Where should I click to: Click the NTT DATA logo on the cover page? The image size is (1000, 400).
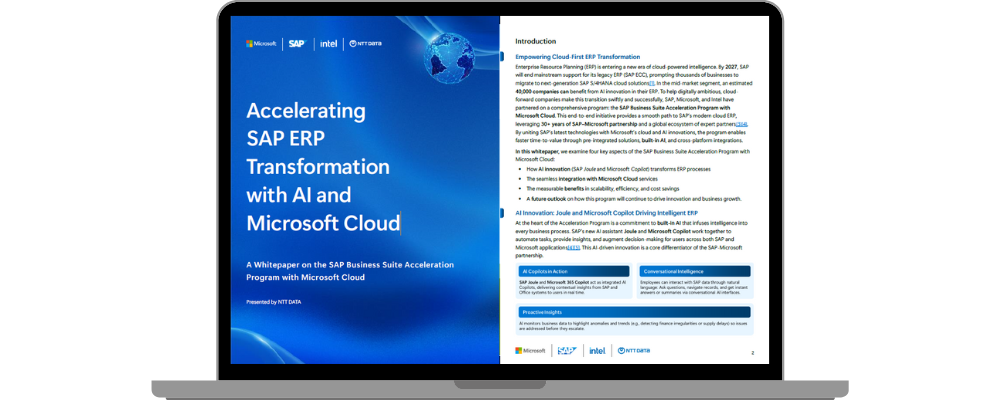pos(365,43)
